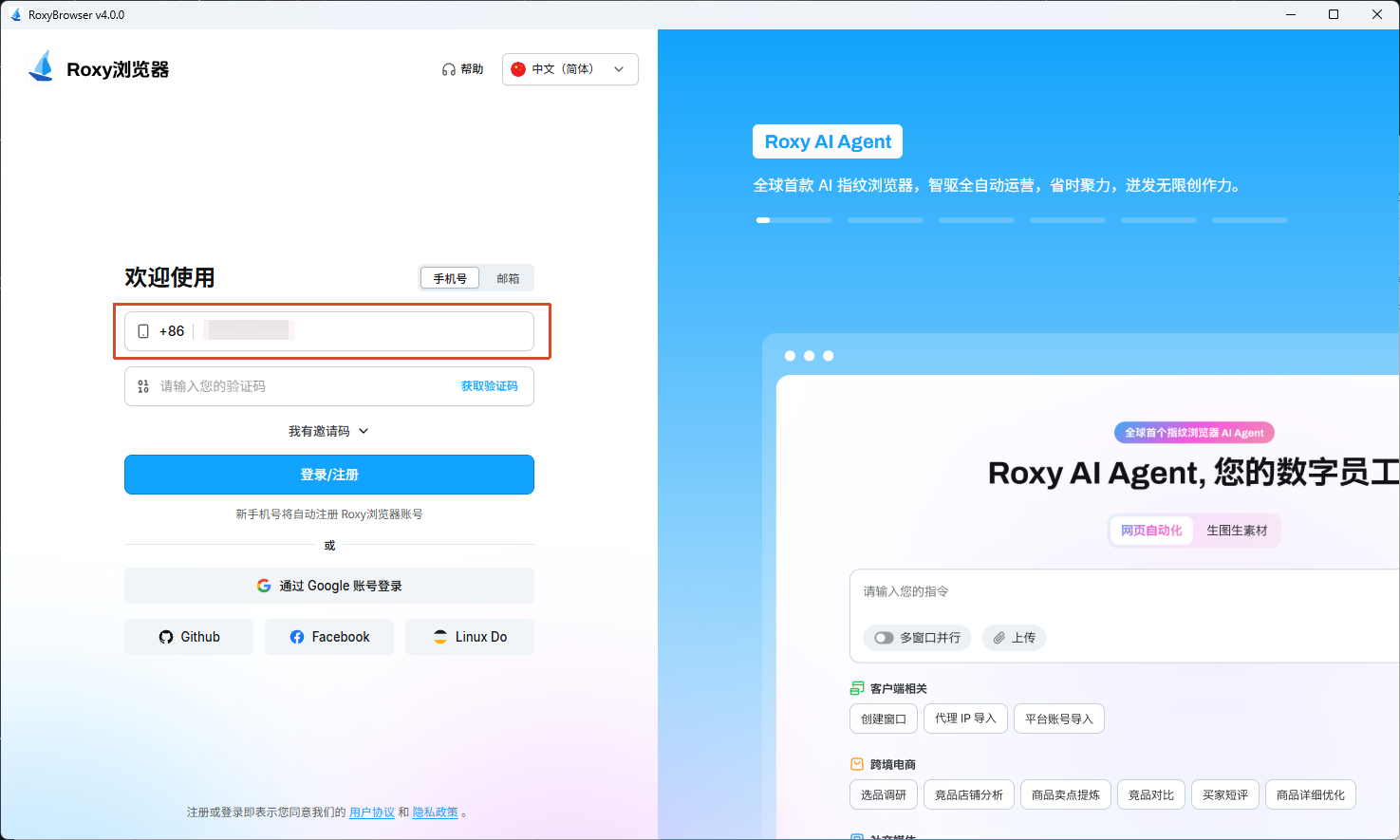Viewport: 1400px width, 840px height.
Task: Click the paperclip upload icon
Action: pos(999,638)
